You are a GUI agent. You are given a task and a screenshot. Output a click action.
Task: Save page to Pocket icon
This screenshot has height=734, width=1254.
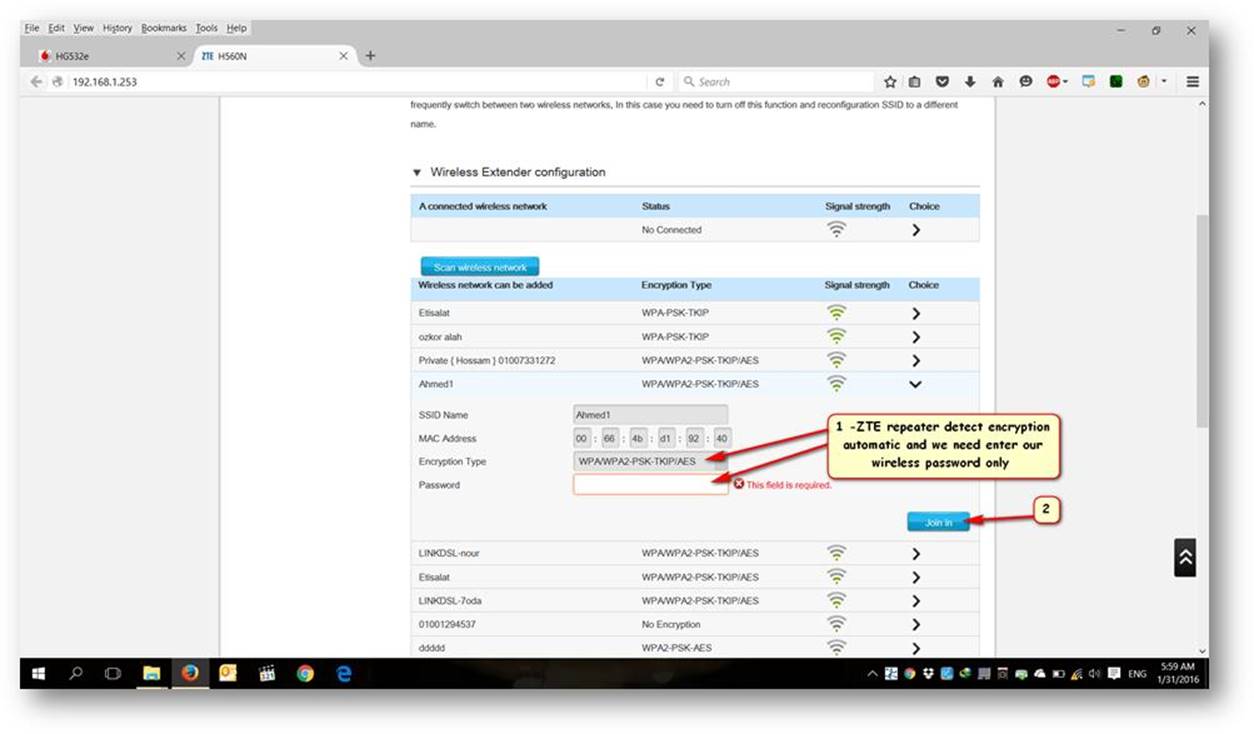click(x=942, y=82)
